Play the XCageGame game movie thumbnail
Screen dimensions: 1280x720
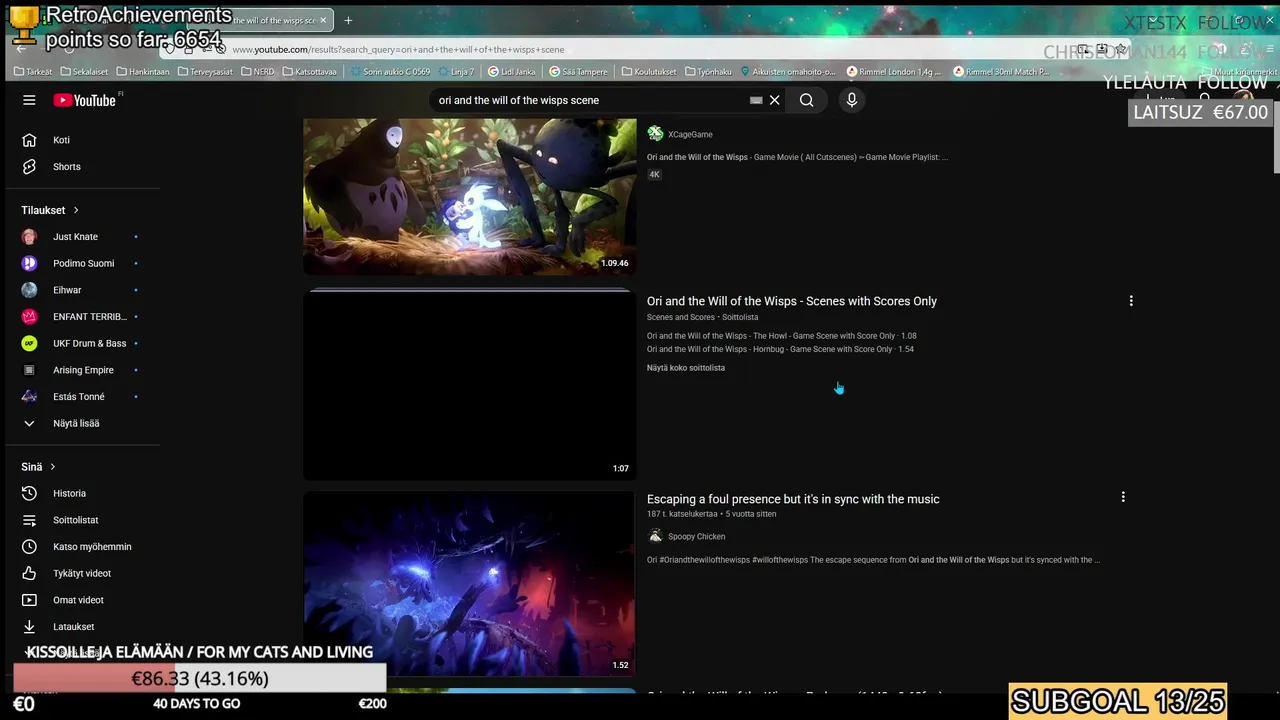[x=469, y=196]
